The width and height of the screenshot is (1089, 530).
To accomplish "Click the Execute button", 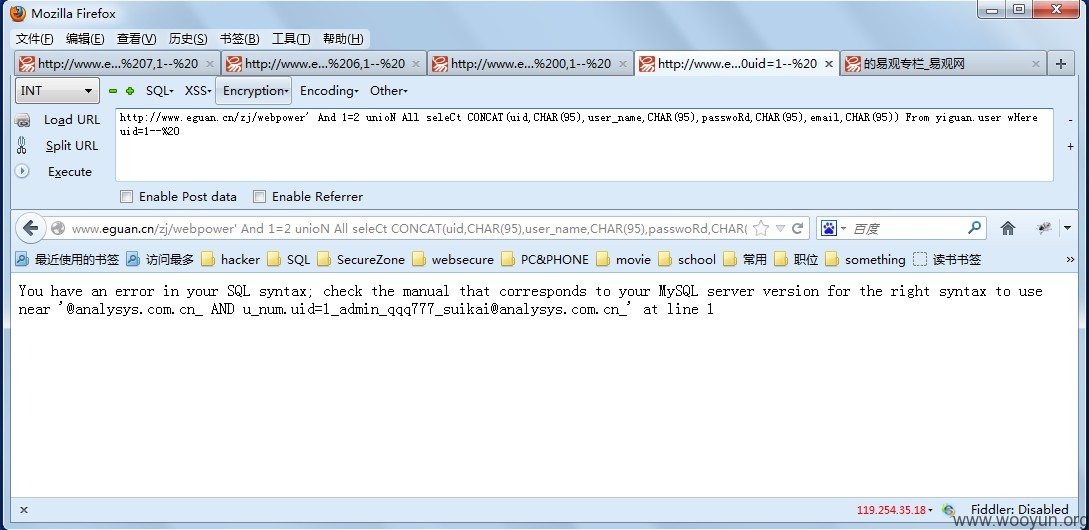I will click(x=69, y=172).
